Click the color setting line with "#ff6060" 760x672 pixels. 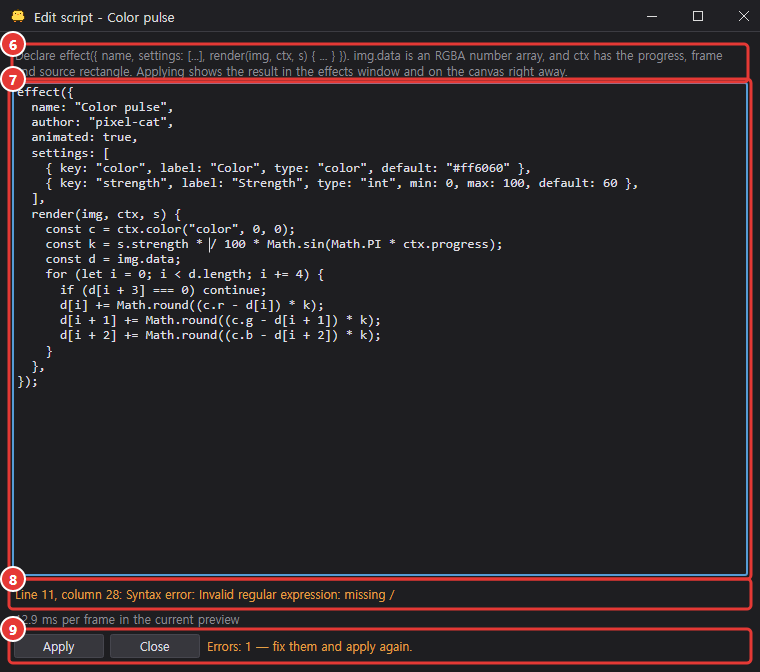(x=288, y=168)
